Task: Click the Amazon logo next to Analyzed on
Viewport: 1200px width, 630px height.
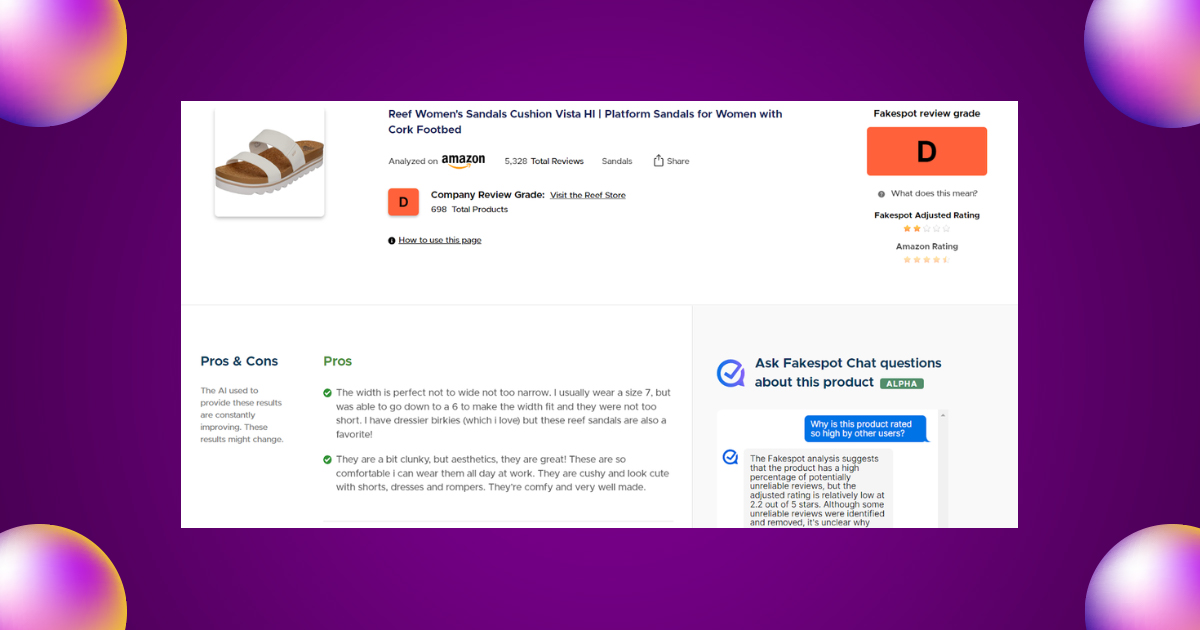Action: (x=463, y=161)
